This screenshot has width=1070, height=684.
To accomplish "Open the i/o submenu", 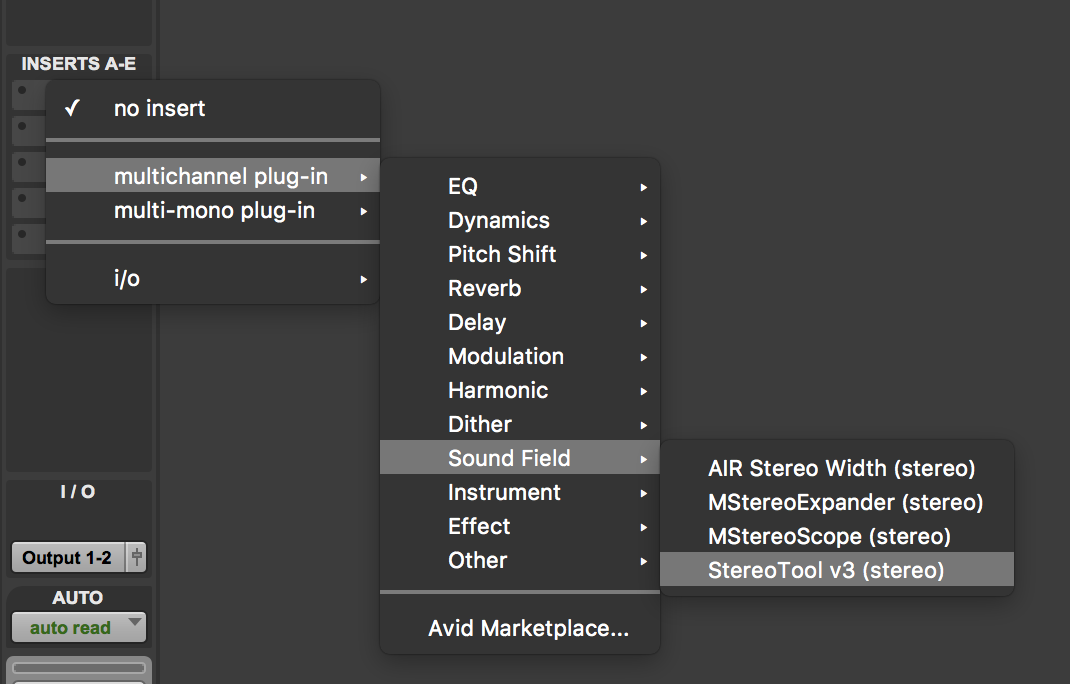I will (x=212, y=279).
